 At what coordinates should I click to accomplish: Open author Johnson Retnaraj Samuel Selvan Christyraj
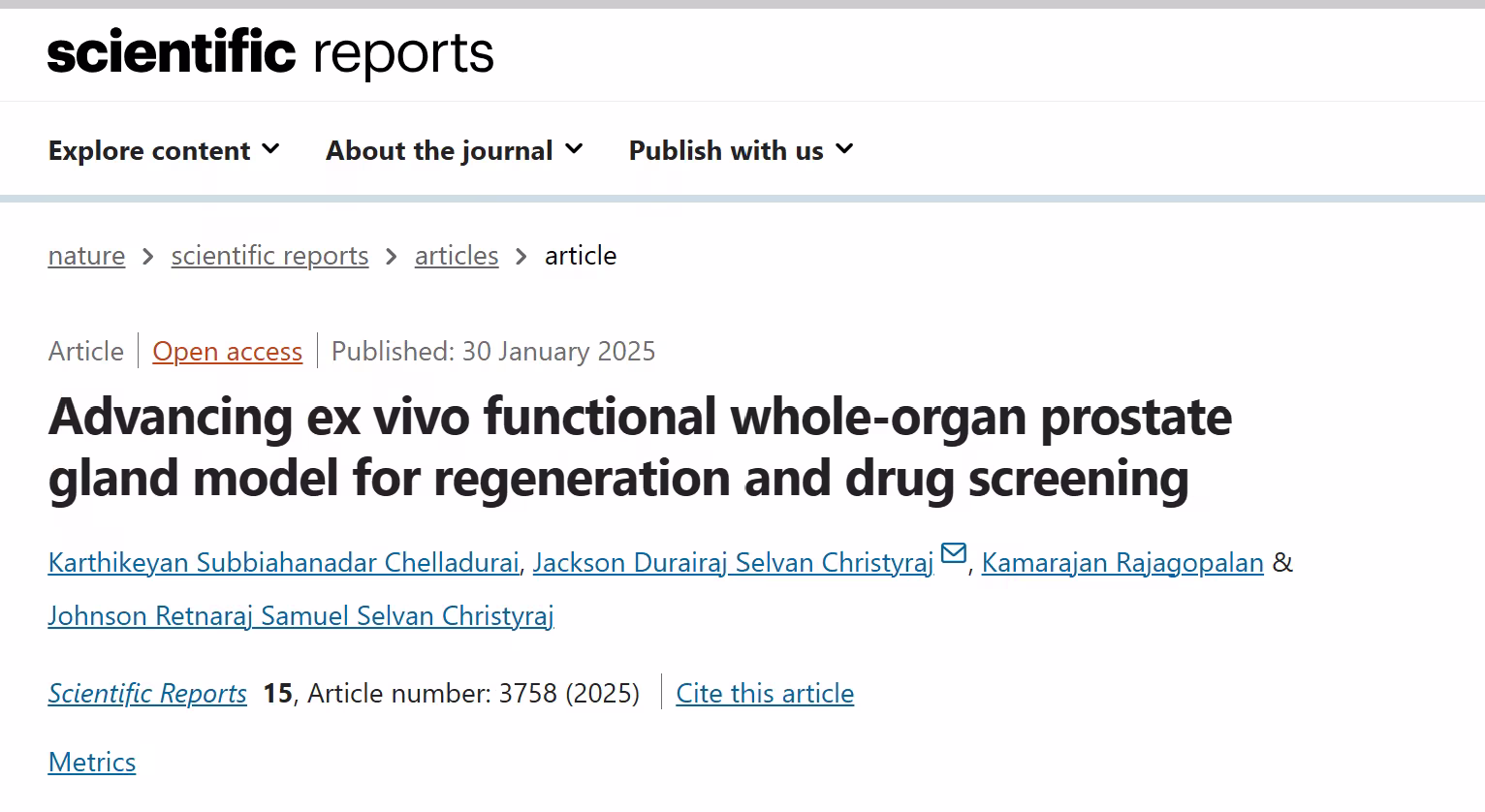point(301,616)
